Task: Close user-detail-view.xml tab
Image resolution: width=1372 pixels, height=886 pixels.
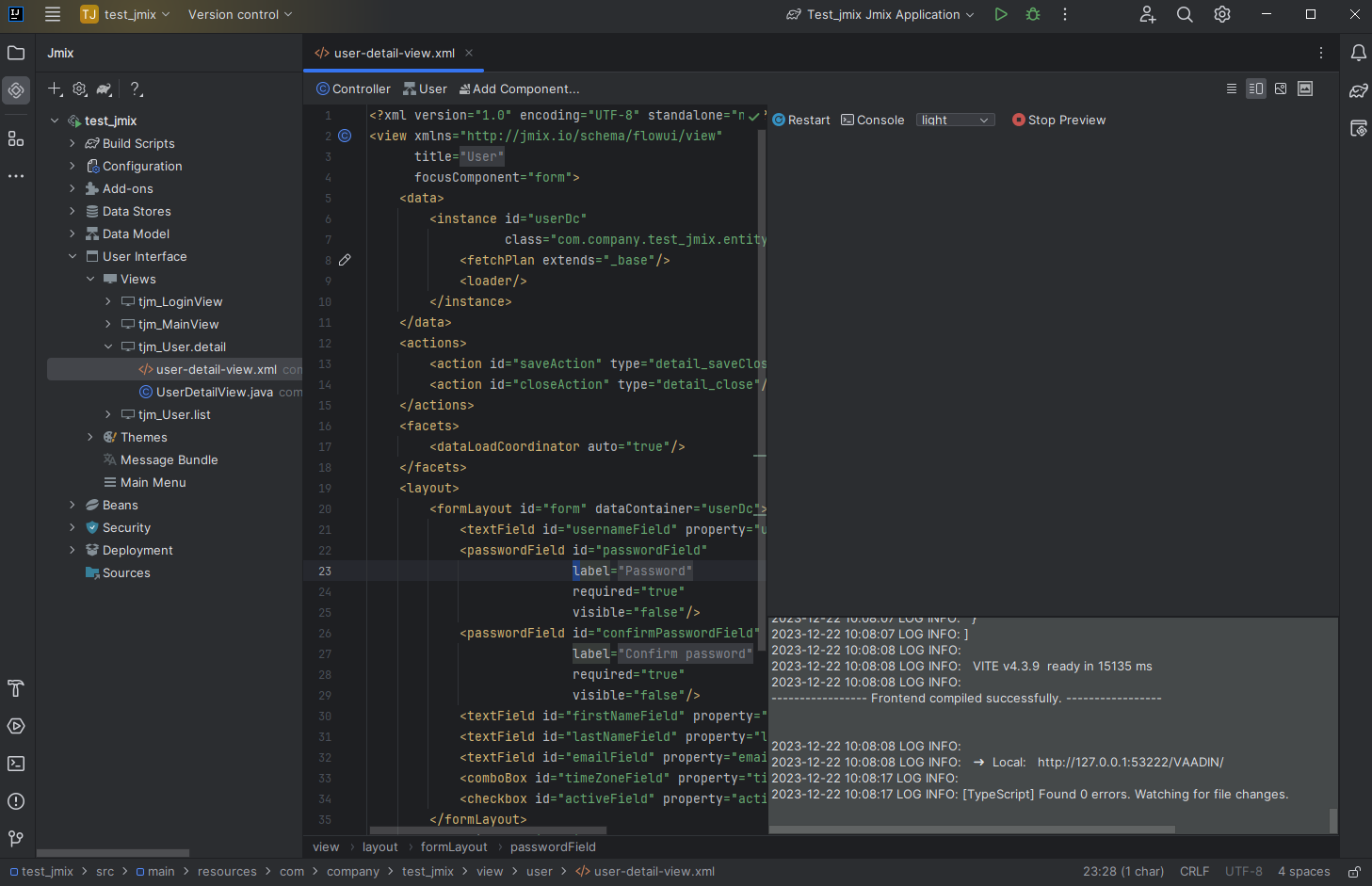Action: pyautogui.click(x=469, y=53)
